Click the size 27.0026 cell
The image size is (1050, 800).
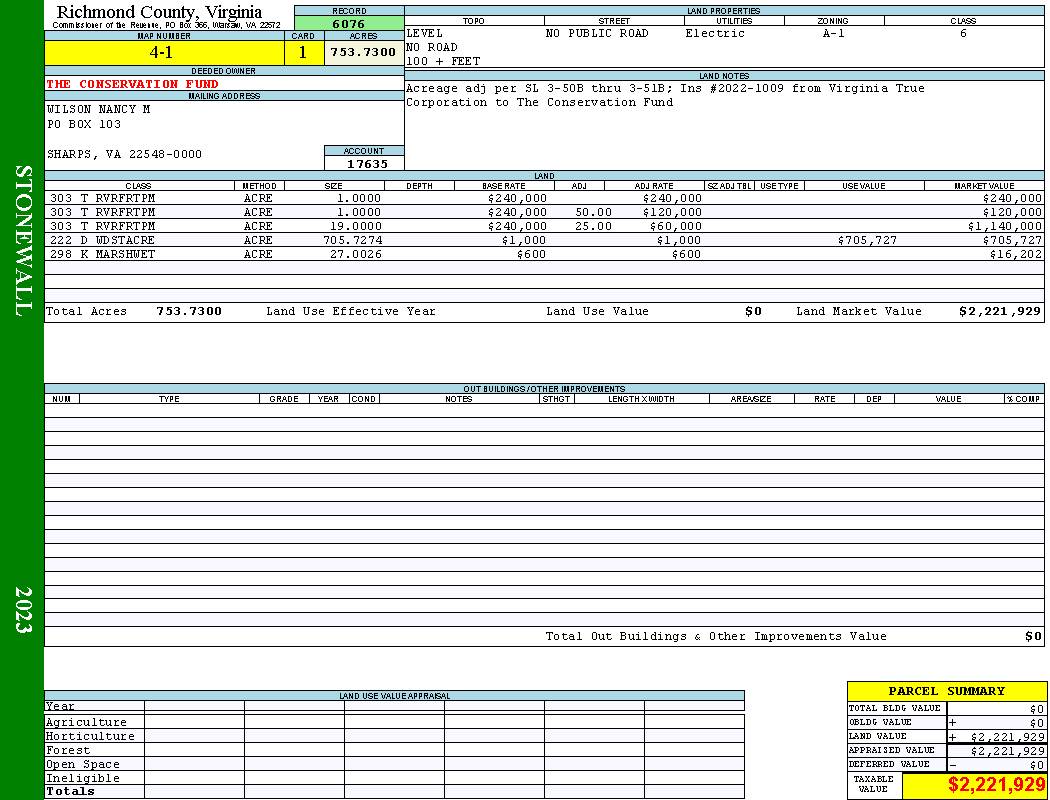356,254
